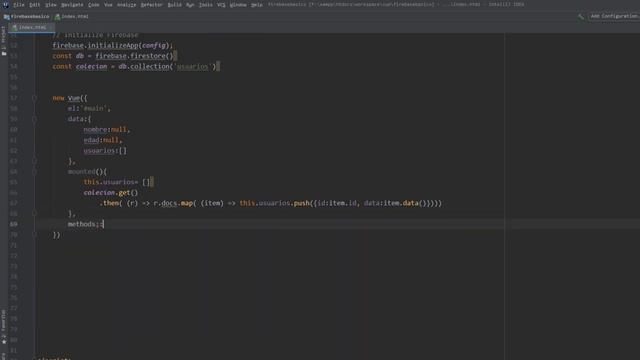The image size is (640, 360).
Task: Open the Project tool window sidebar button
Action: 4,41
